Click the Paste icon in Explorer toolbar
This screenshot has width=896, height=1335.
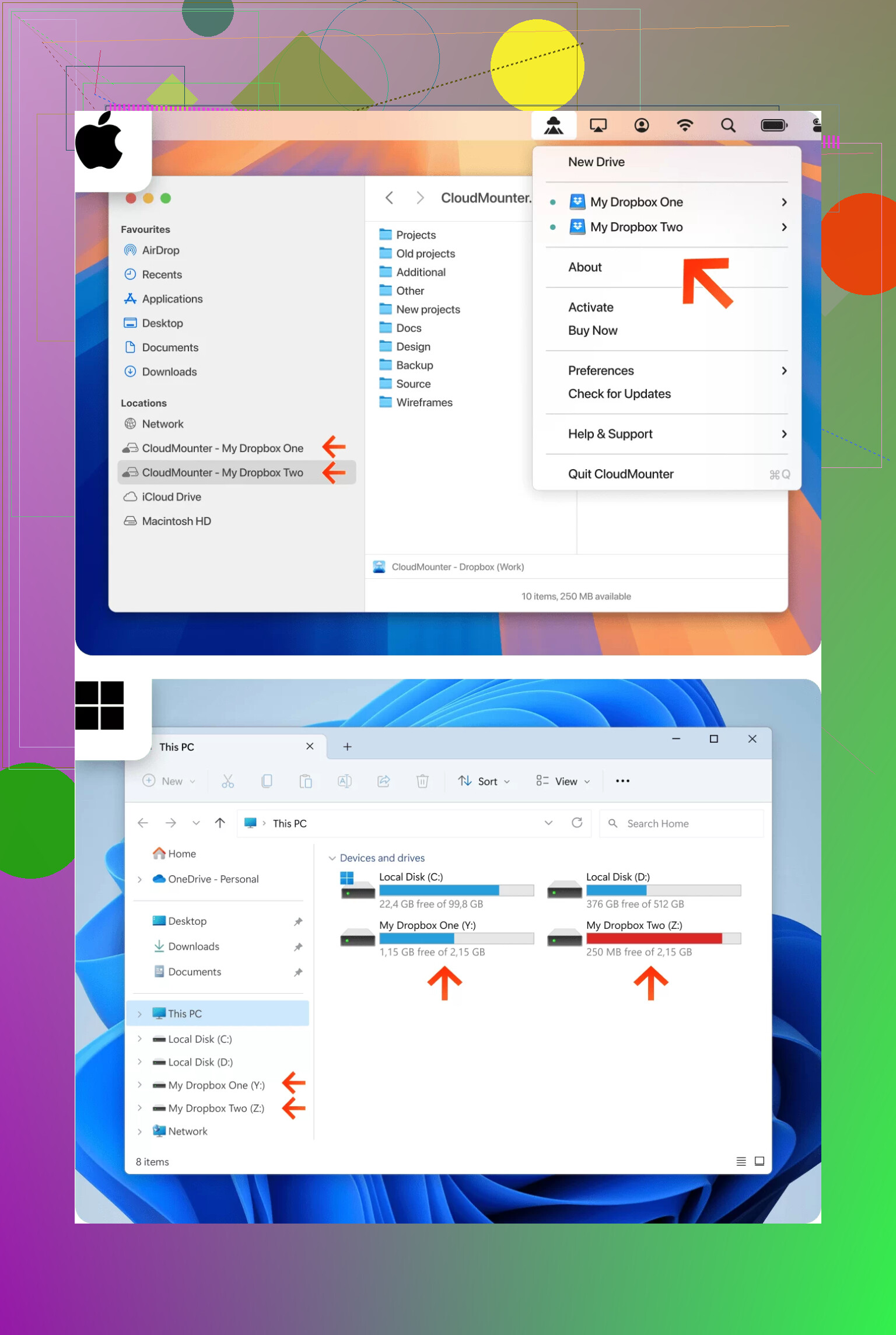pos(306,781)
